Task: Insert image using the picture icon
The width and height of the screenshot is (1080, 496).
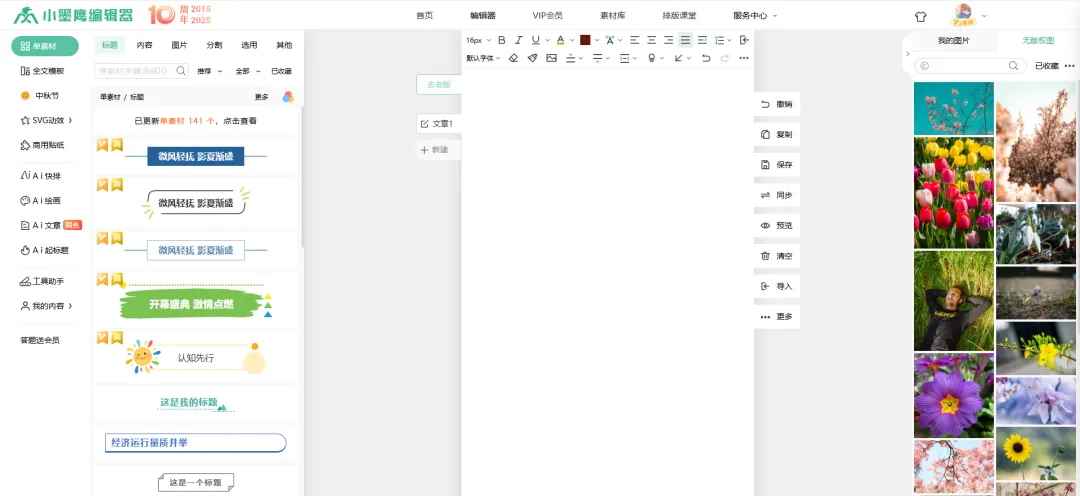Action: [x=551, y=58]
